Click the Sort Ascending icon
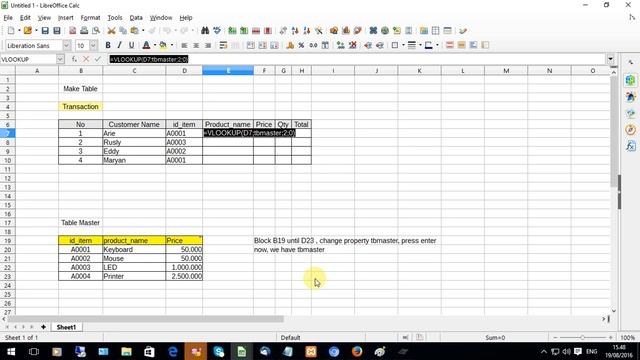The height and width of the screenshot is (360, 640). pos(295,31)
